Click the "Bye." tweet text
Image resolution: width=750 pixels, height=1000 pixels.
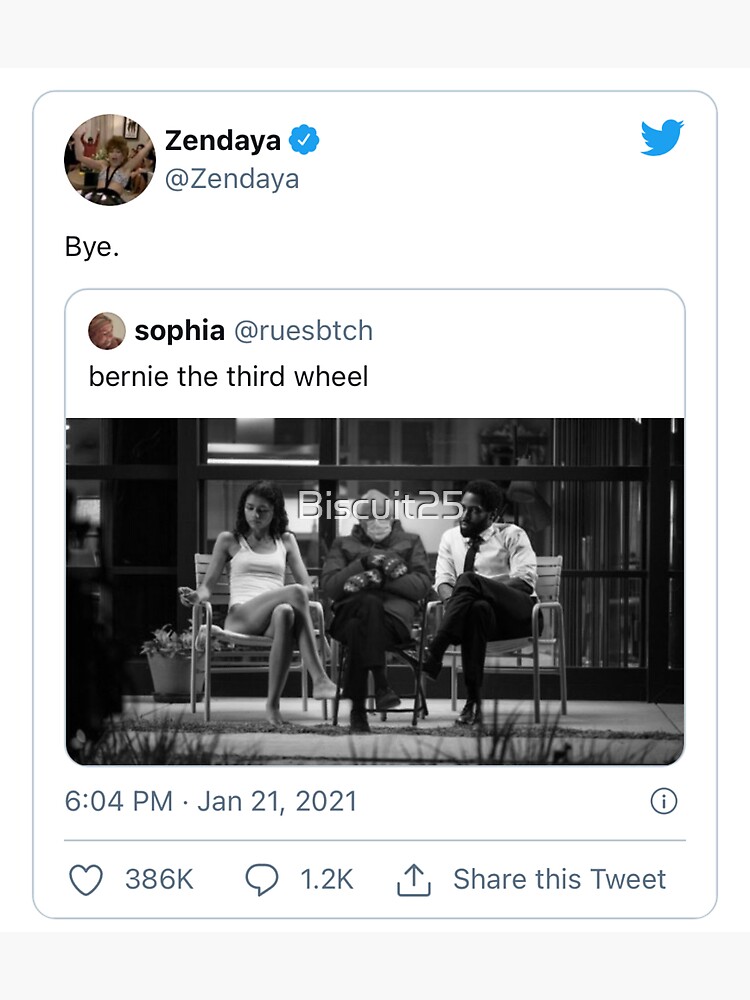(x=92, y=247)
